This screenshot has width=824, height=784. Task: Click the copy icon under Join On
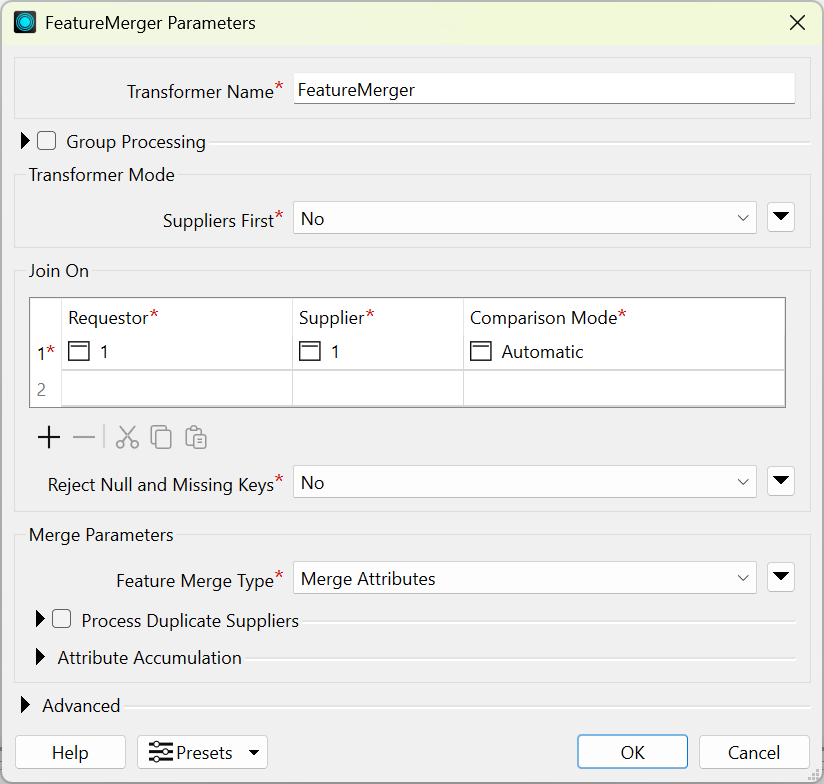click(x=161, y=437)
